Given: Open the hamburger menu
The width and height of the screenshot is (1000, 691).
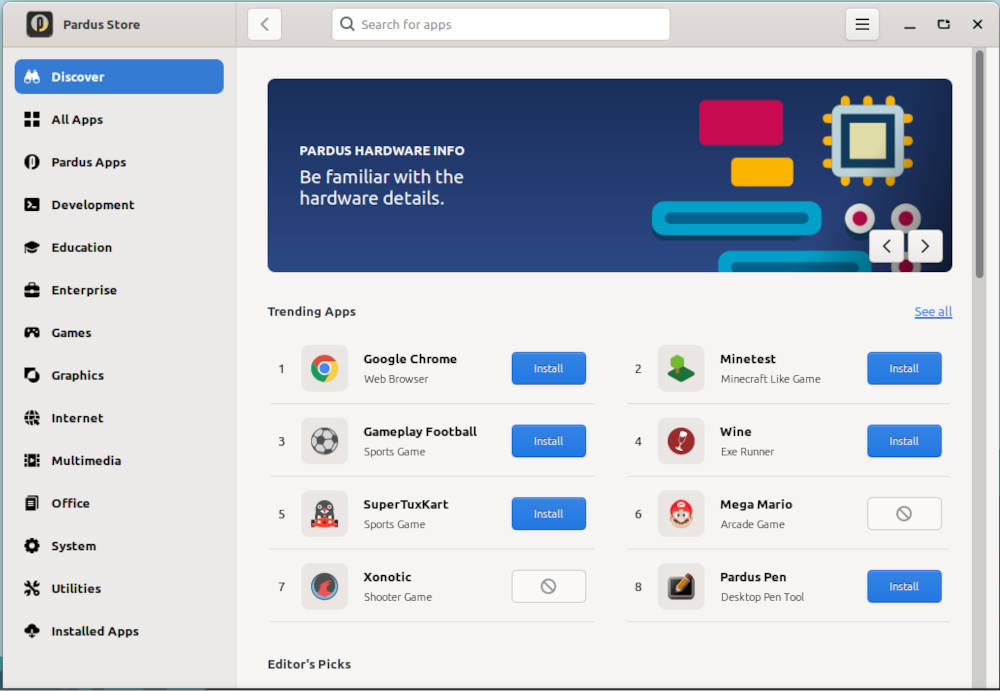Looking at the screenshot, I should click(862, 25).
